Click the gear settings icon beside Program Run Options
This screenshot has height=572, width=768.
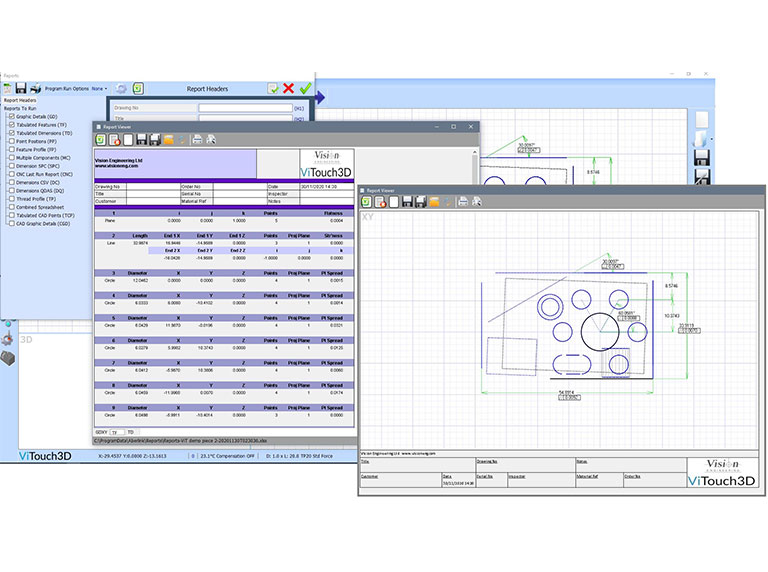(121, 89)
